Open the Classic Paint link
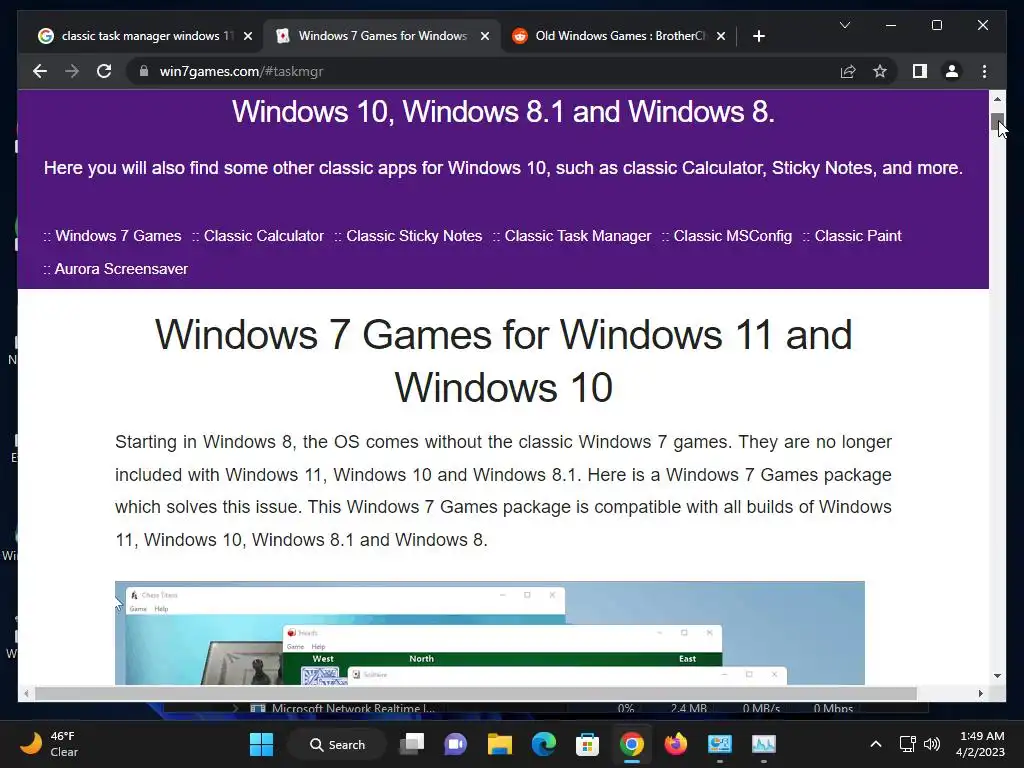 point(857,236)
